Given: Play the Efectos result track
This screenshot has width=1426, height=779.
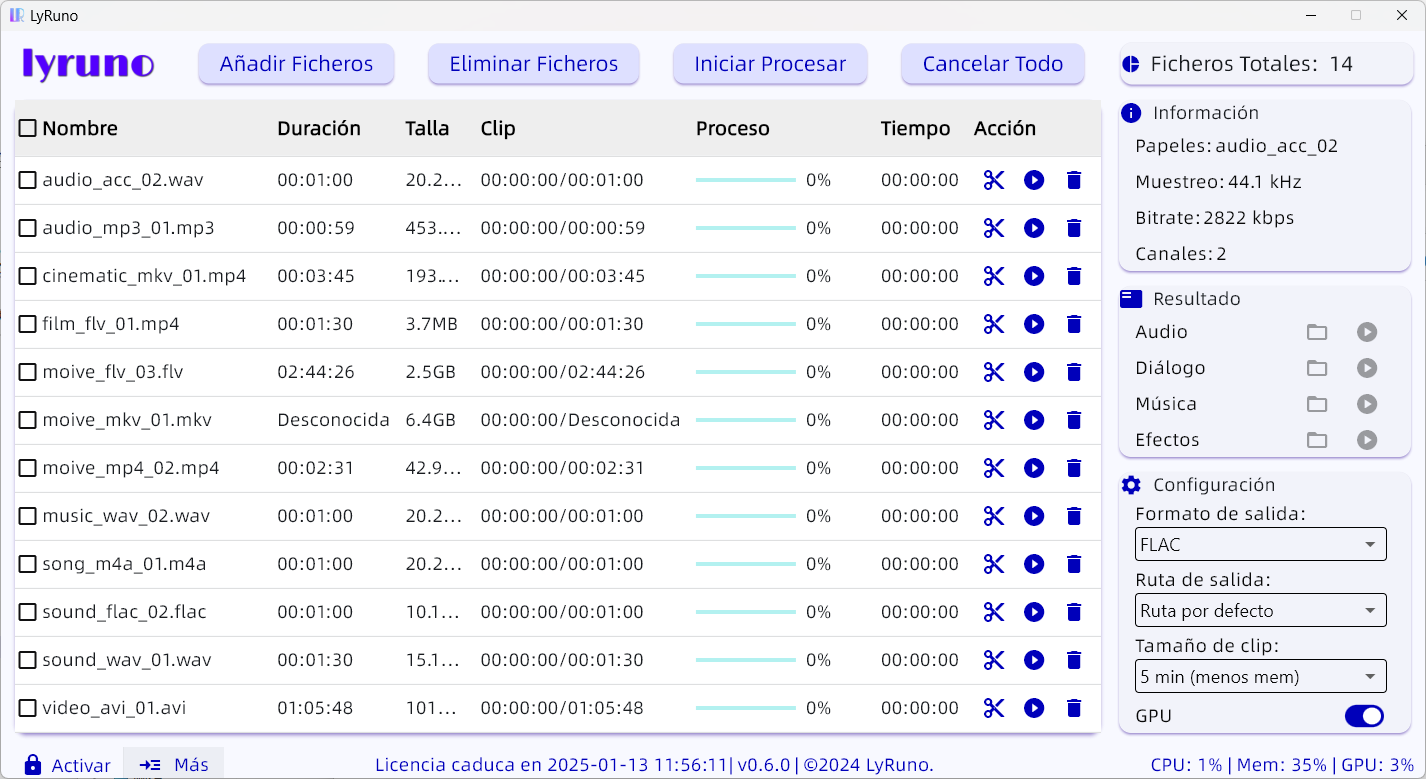Looking at the screenshot, I should click(1367, 440).
